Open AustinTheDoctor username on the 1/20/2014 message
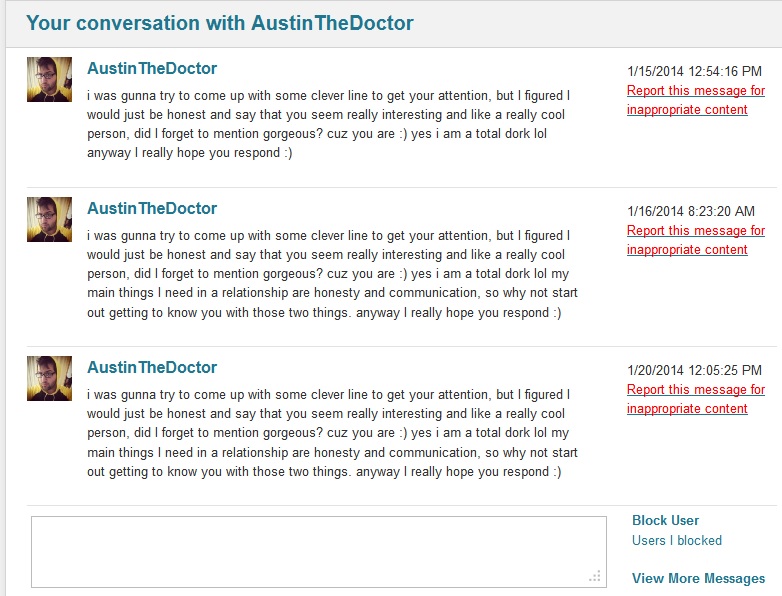The image size is (782, 596). click(x=152, y=368)
